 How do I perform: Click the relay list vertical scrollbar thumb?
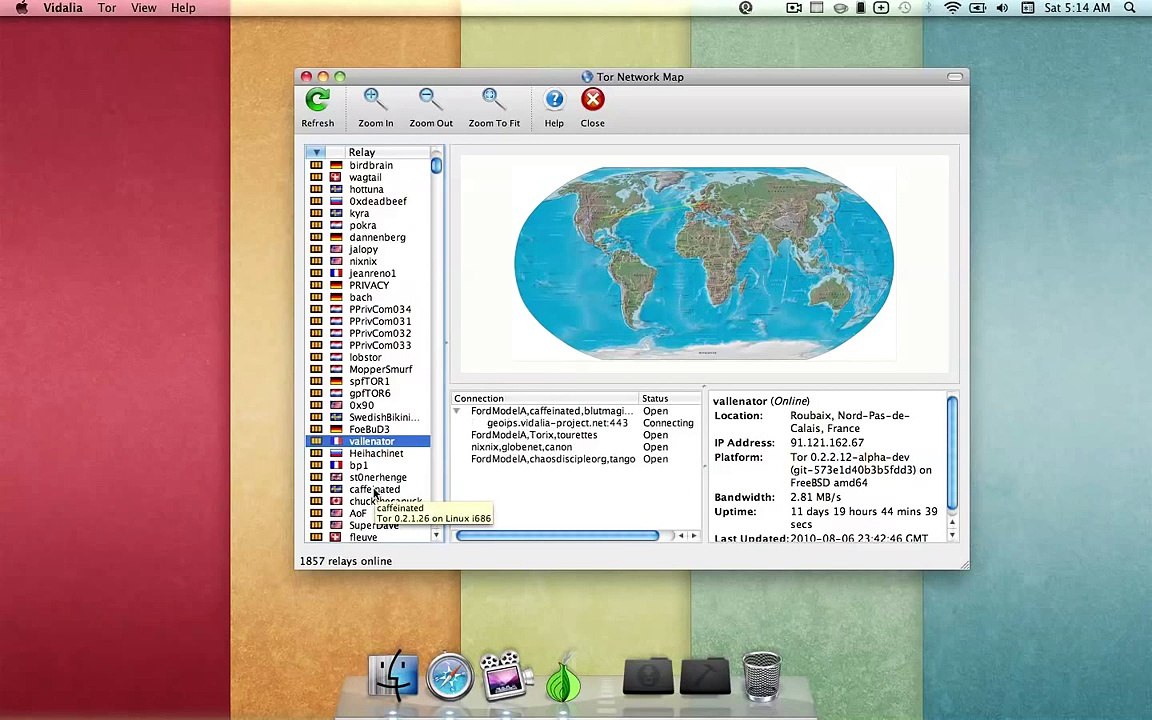[436, 165]
